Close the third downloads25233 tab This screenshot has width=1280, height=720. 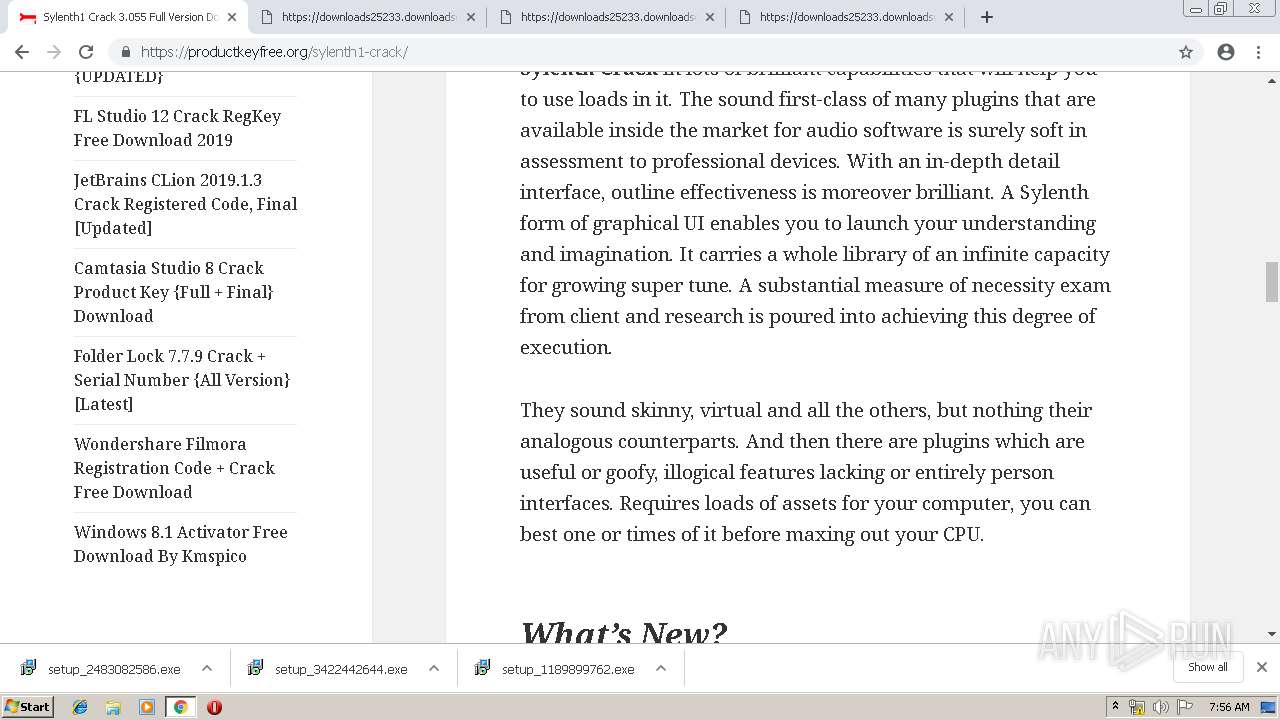coord(710,17)
